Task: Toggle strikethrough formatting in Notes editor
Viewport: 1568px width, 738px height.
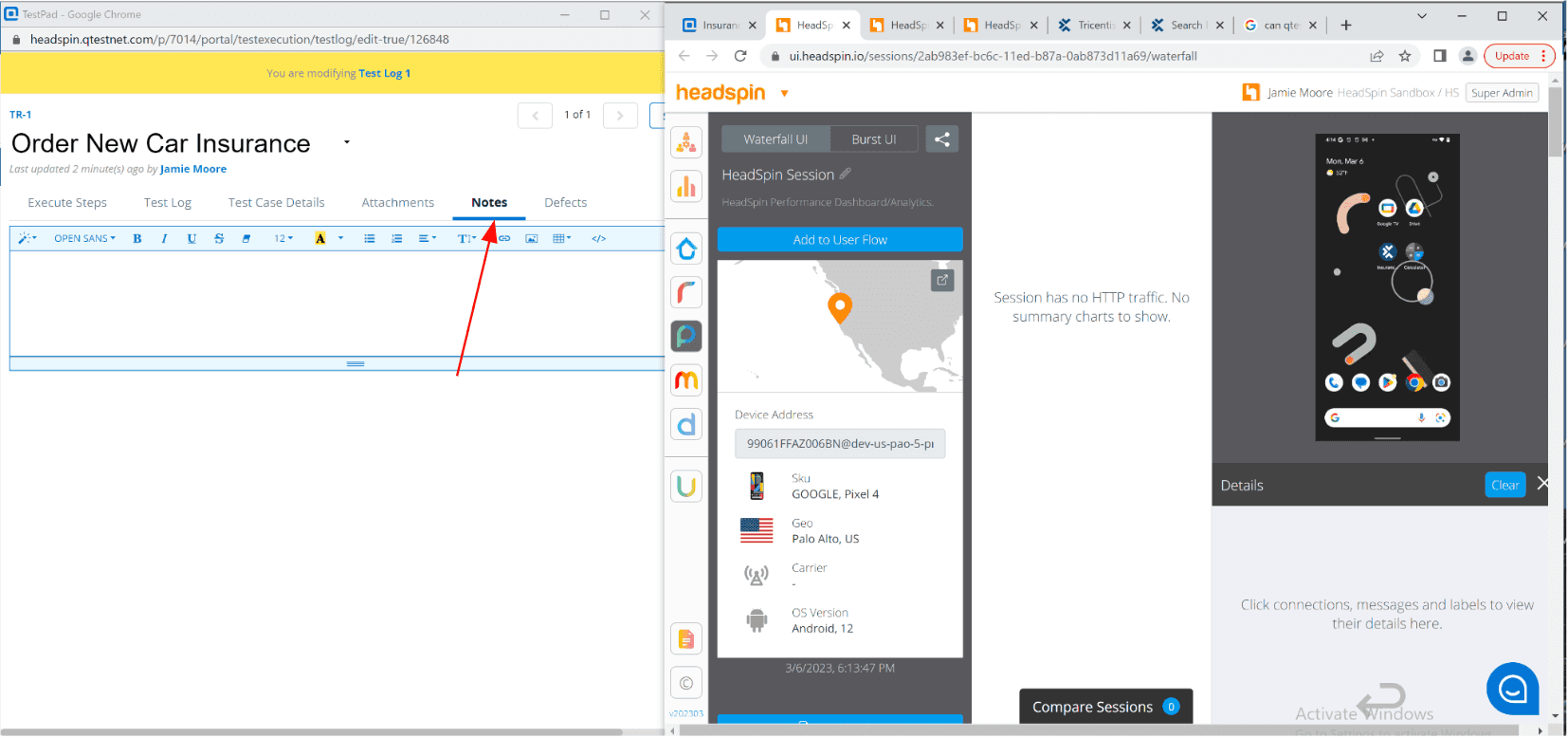Action: click(219, 239)
